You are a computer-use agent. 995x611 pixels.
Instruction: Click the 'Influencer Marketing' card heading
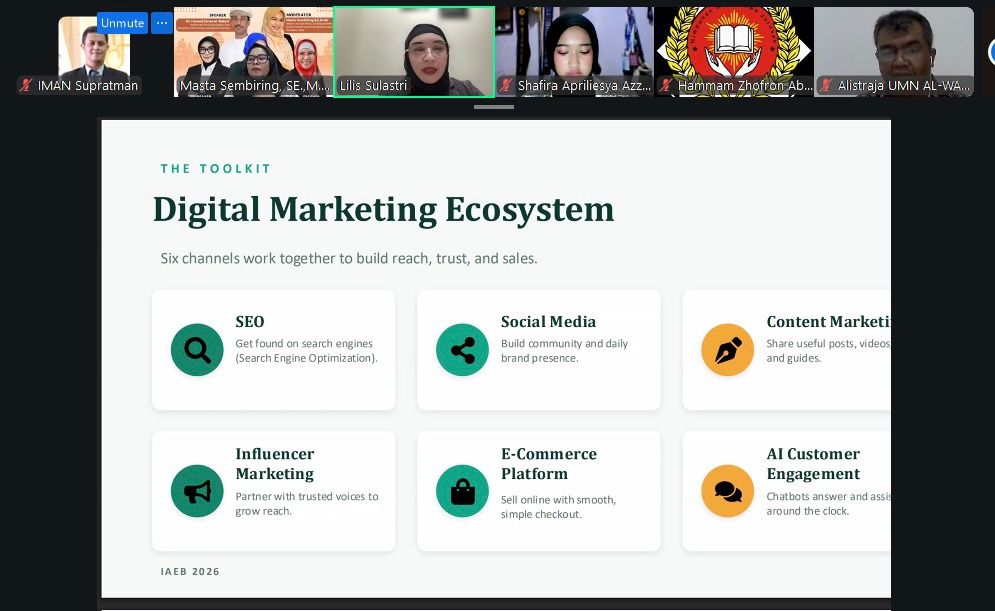[275, 464]
